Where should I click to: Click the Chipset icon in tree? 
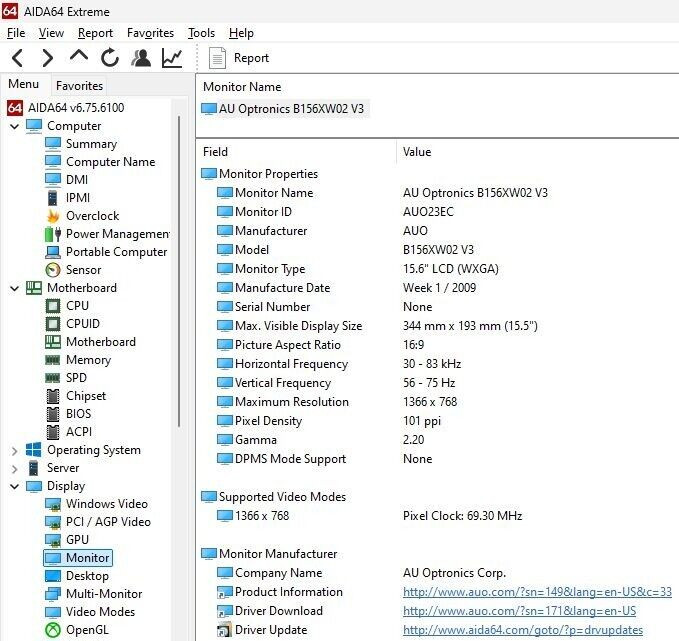point(53,396)
